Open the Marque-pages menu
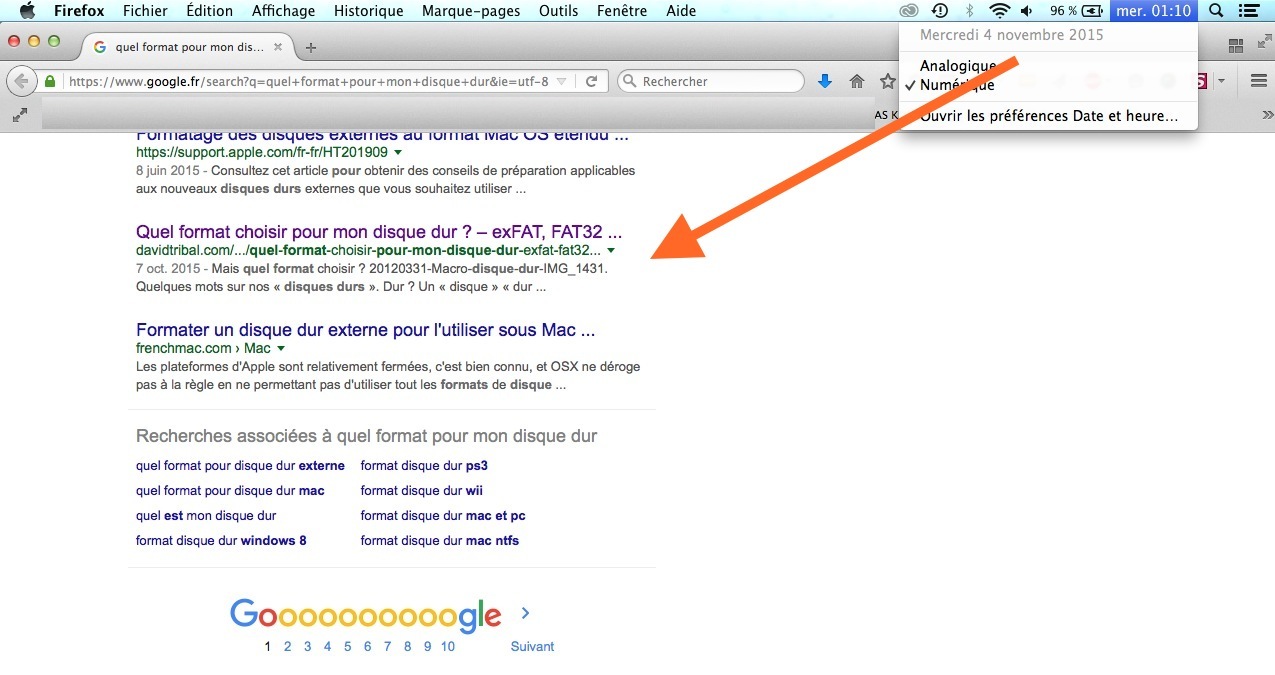This screenshot has width=1275, height=675. click(471, 11)
